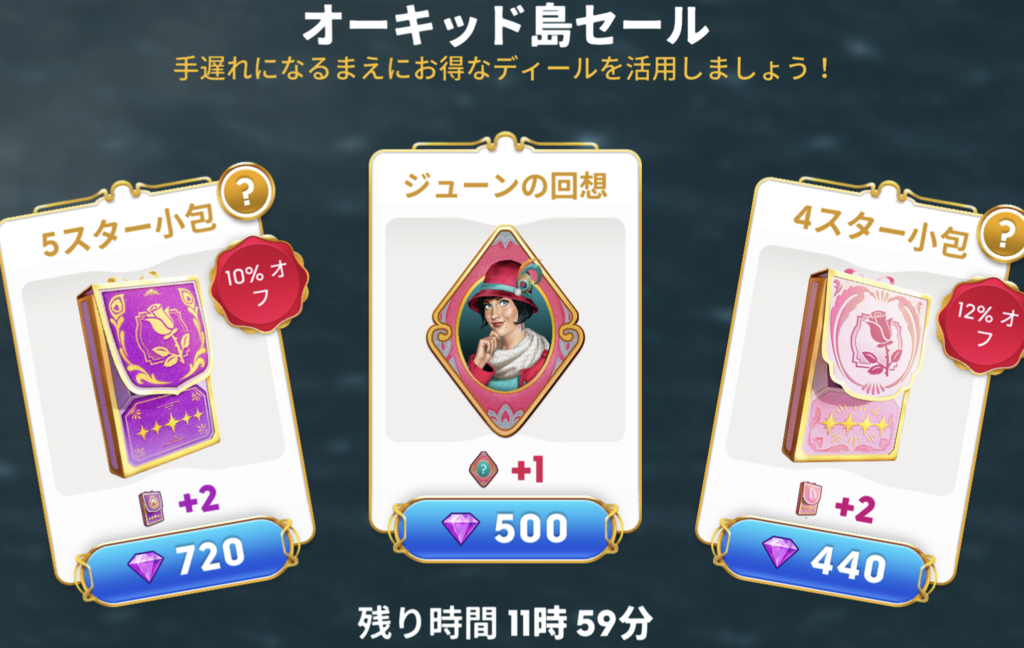Image resolution: width=1024 pixels, height=648 pixels.
Task: Tap June's diamond portrait card
Action: click(x=505, y=331)
